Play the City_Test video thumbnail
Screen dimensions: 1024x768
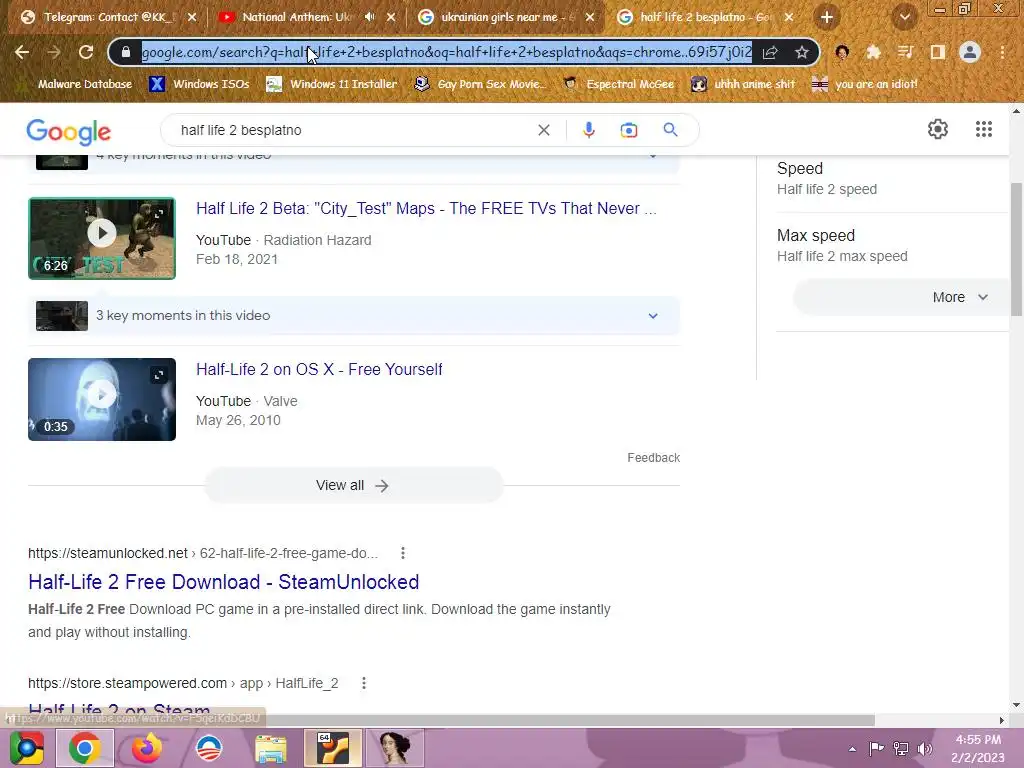(102, 238)
